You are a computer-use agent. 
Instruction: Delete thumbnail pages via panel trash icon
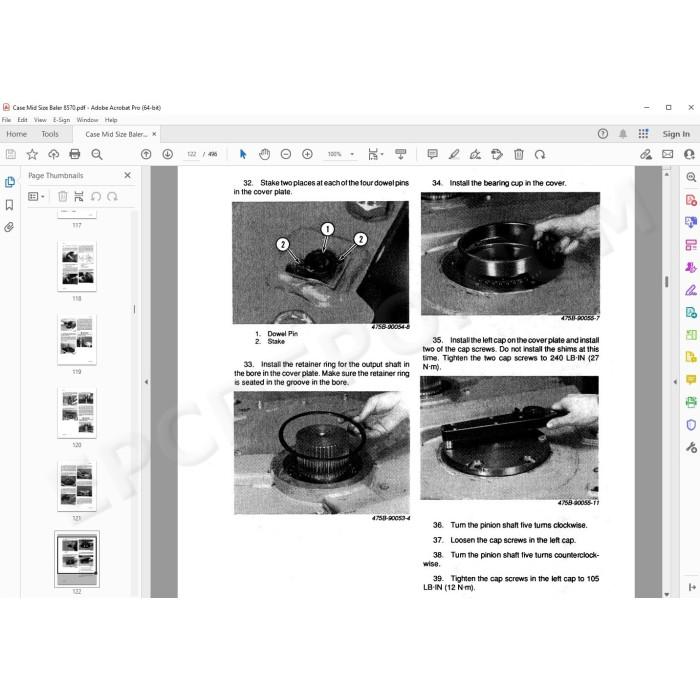pos(63,196)
